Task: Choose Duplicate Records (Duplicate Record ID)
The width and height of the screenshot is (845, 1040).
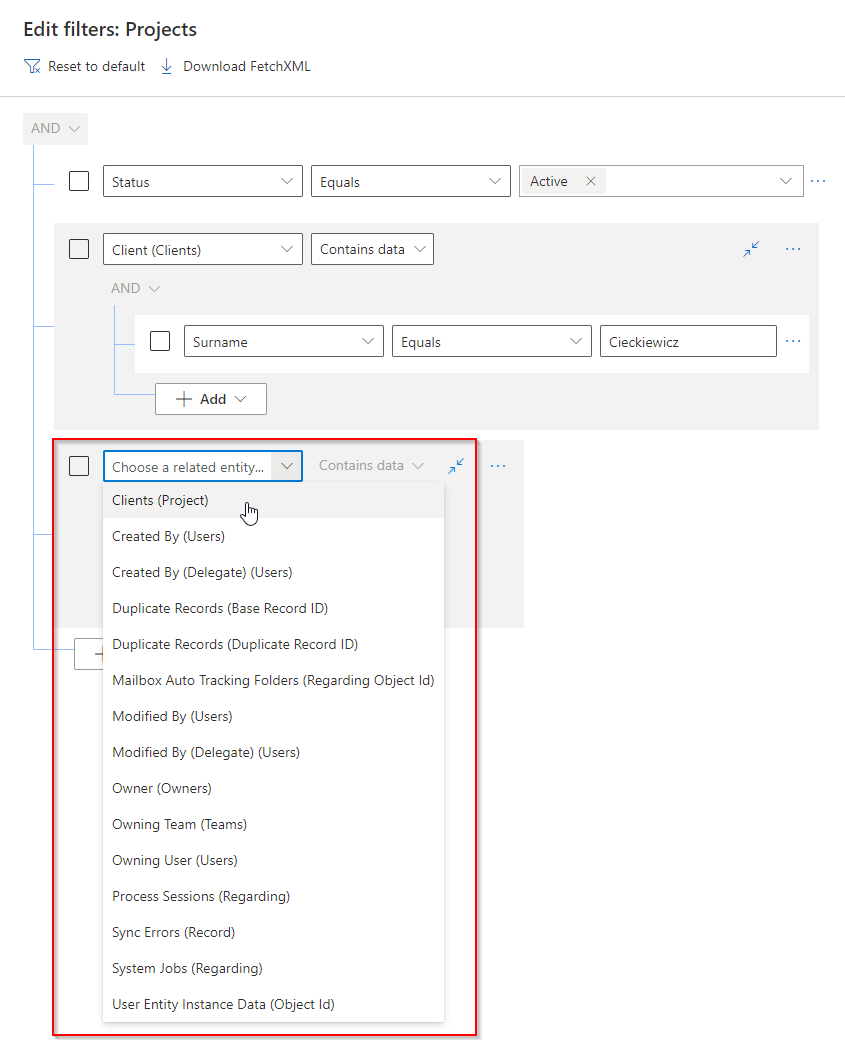Action: point(273,644)
